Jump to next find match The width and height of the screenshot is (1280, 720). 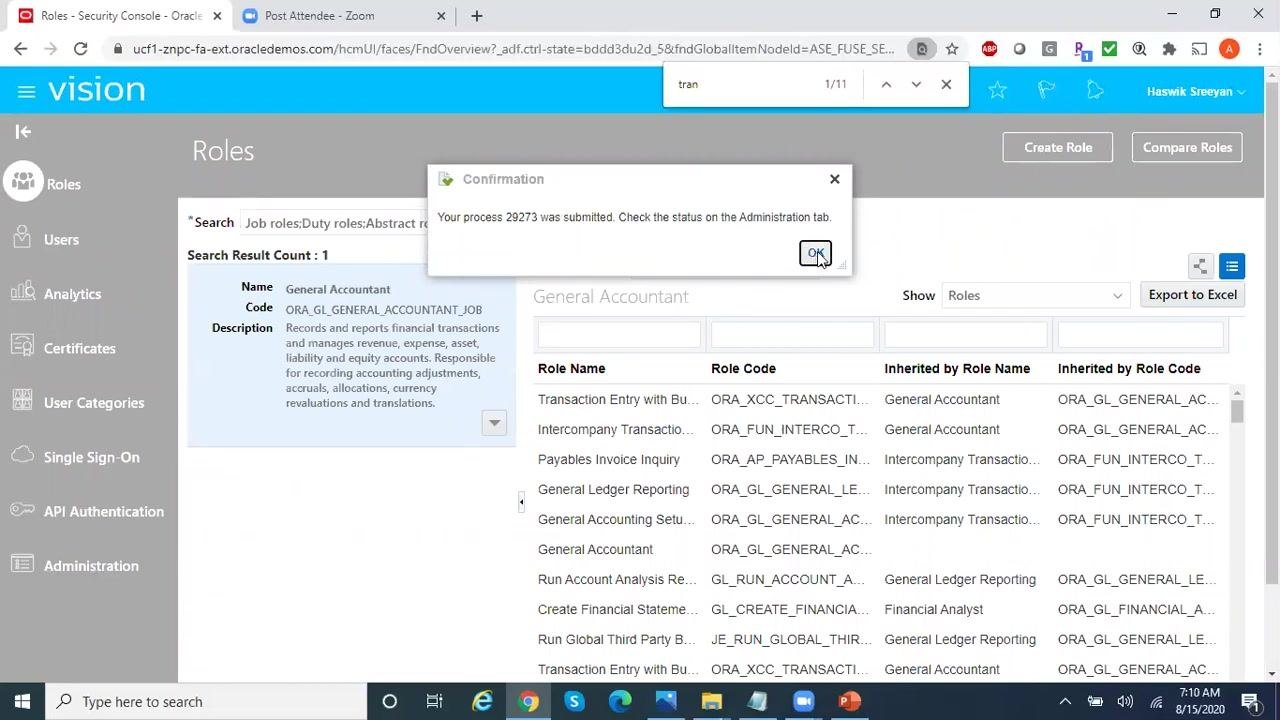tap(916, 85)
